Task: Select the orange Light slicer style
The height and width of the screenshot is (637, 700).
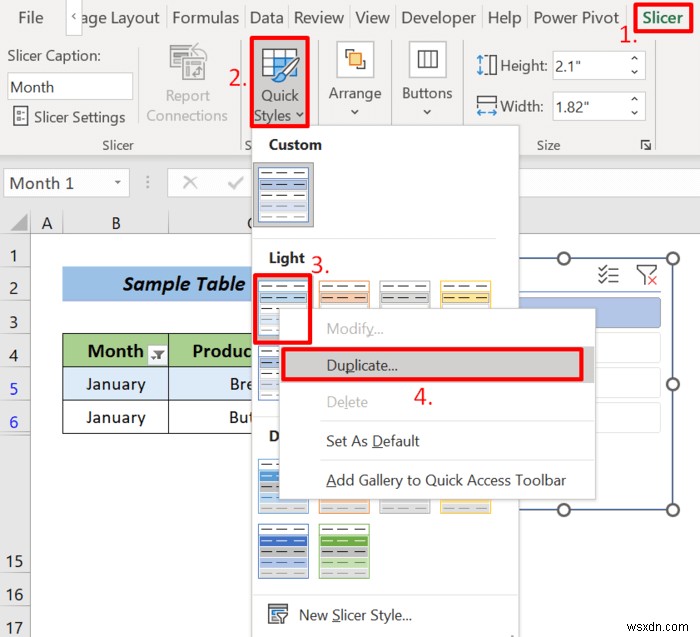Action: pyautogui.click(x=344, y=294)
